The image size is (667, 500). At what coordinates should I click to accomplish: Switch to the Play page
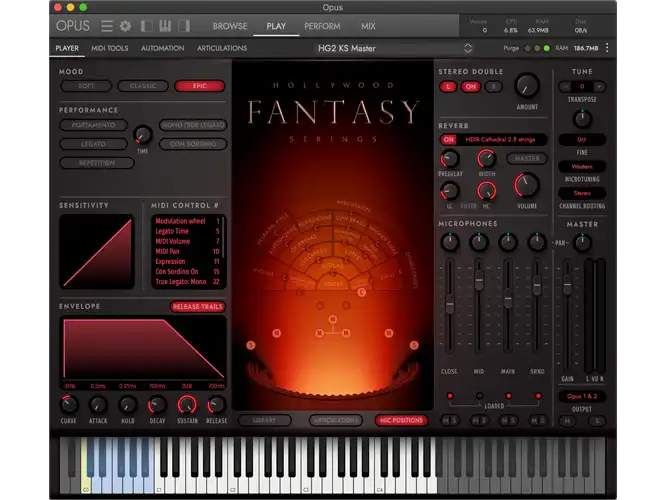pyautogui.click(x=276, y=26)
